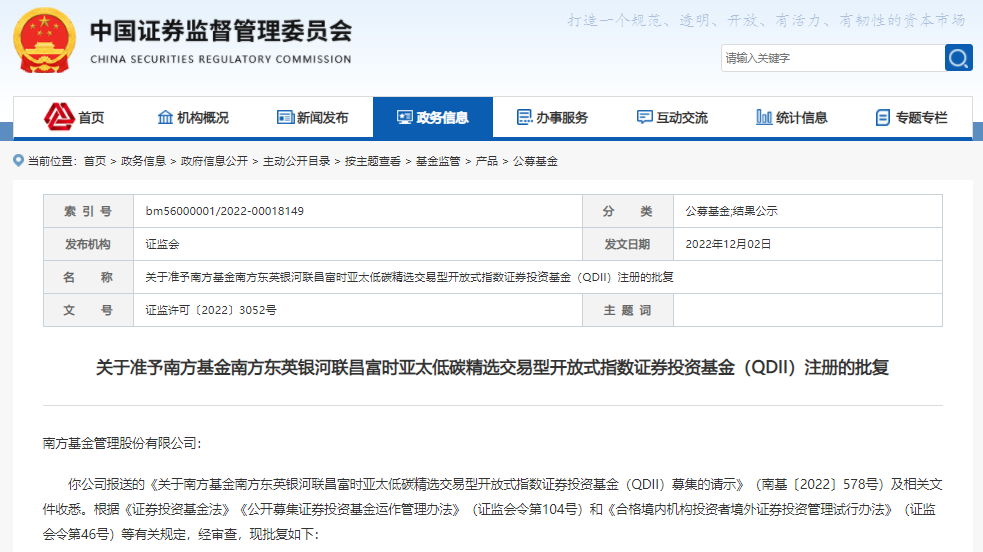983x552 pixels.
Task: Click the document icon beside 办事服务
Action: (x=524, y=117)
